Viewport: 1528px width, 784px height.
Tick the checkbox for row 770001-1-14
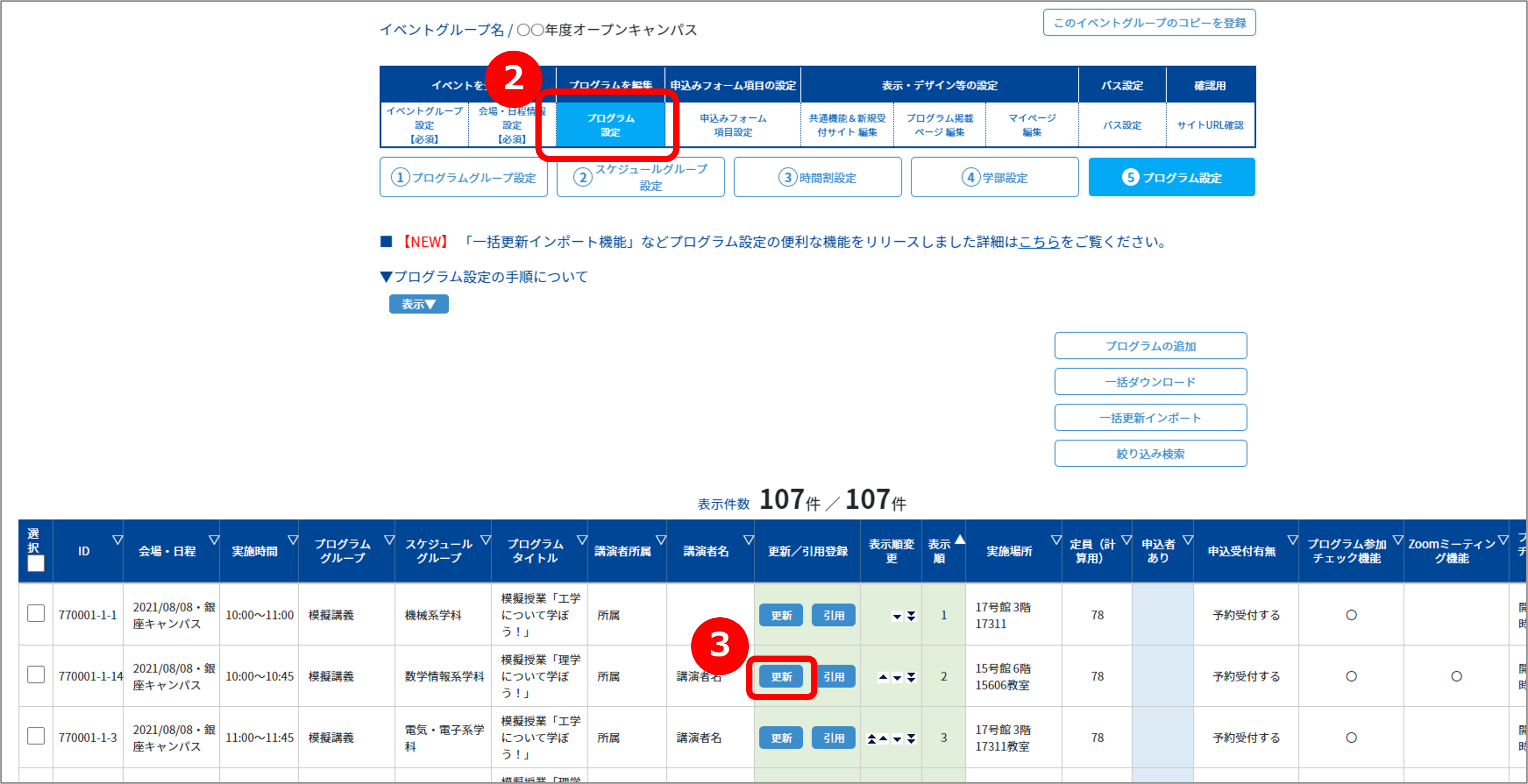[36, 674]
